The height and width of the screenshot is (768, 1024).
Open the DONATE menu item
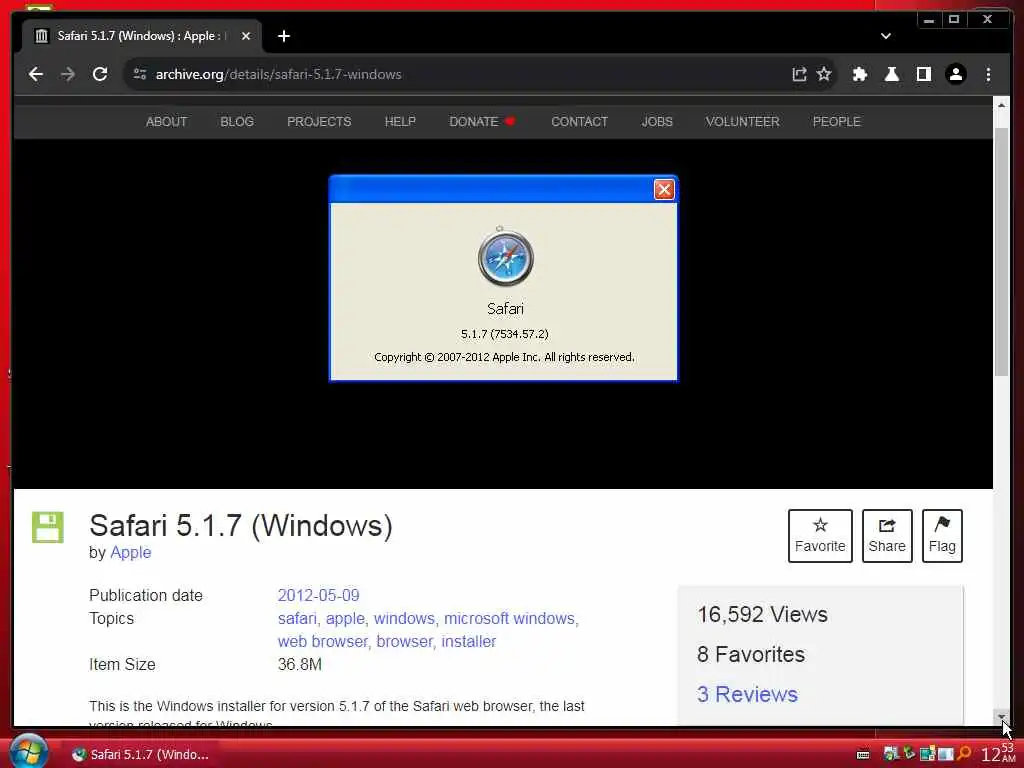(482, 121)
